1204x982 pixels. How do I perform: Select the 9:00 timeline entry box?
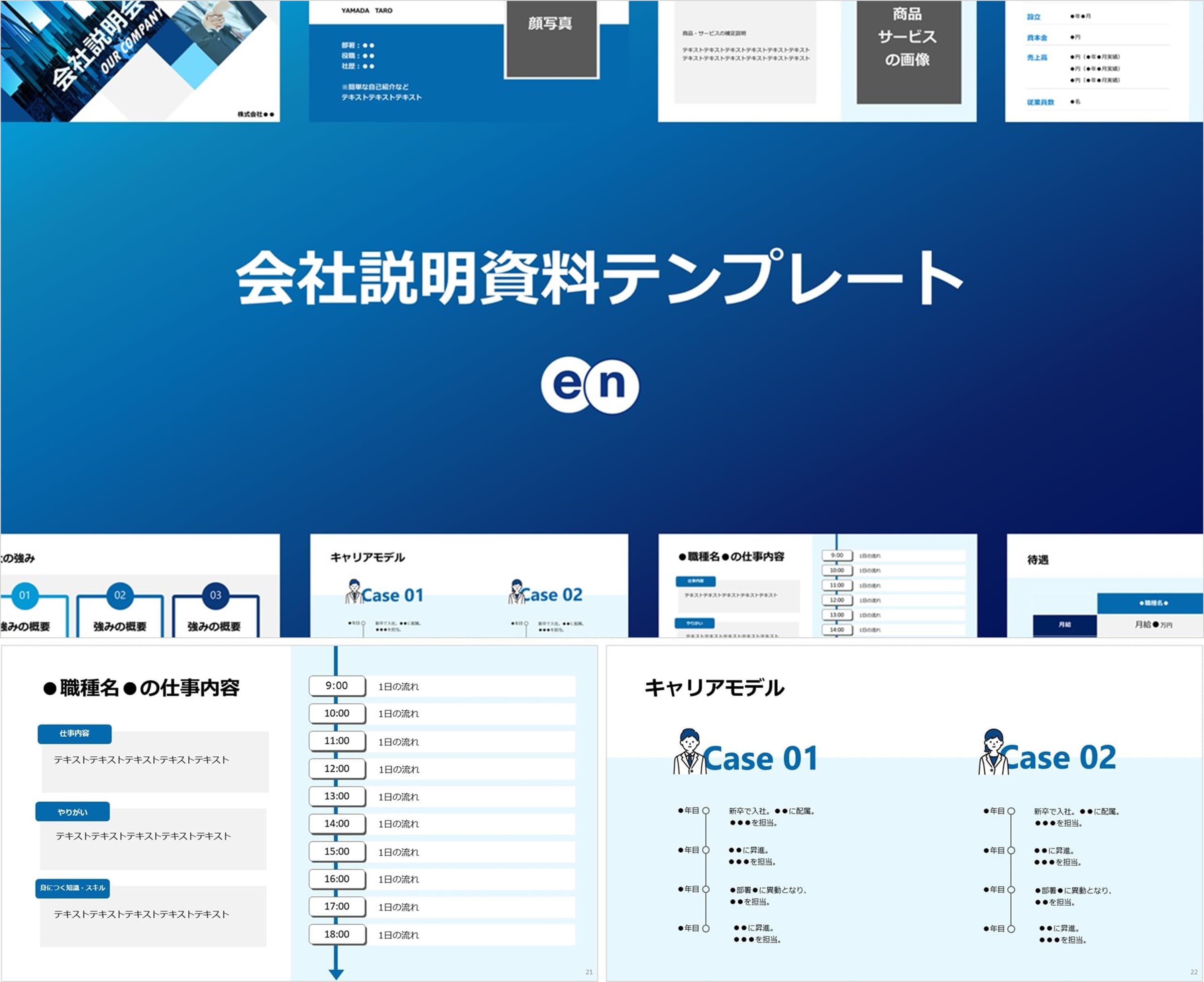[x=336, y=686]
